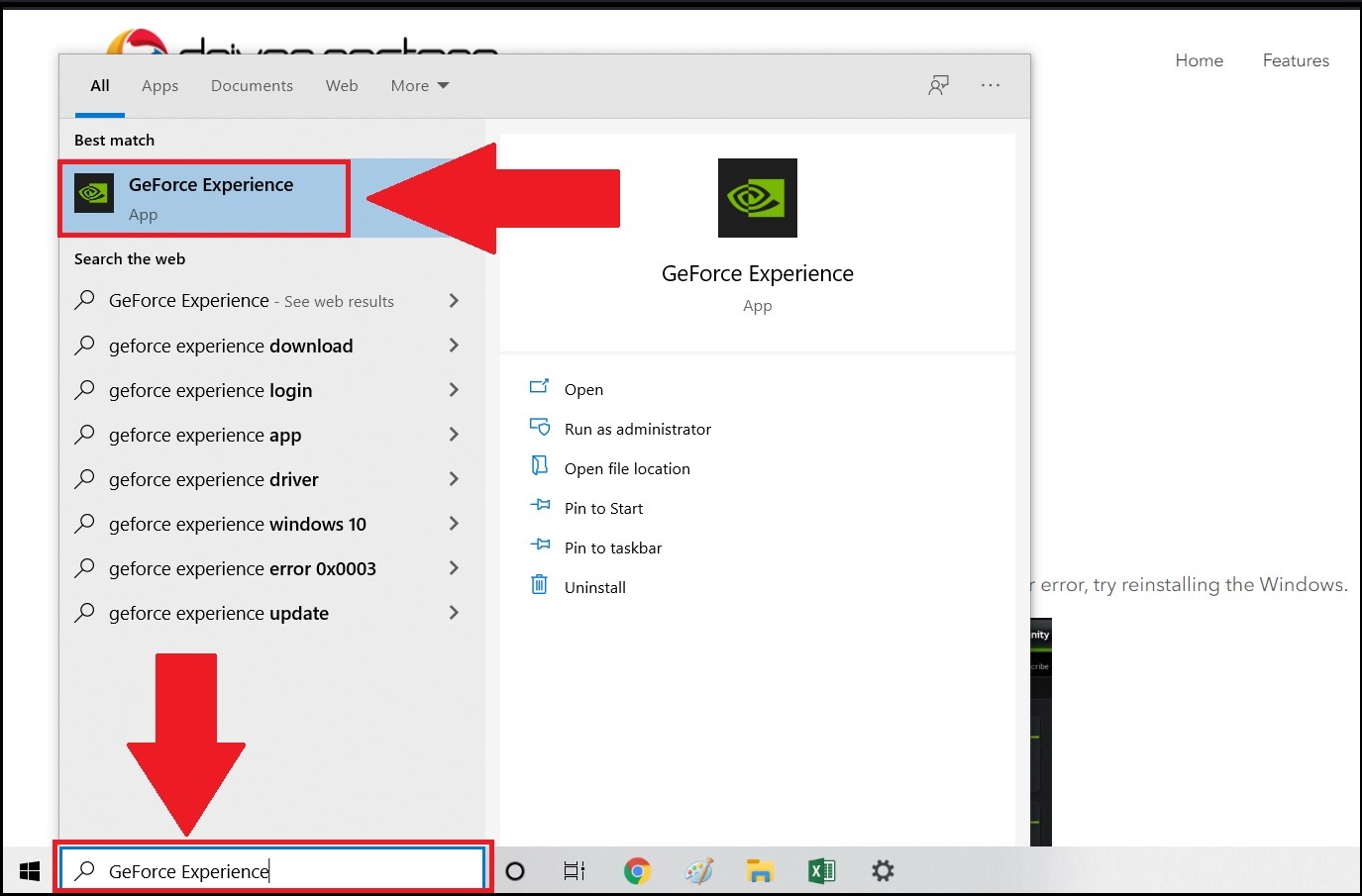Launch Excel from the taskbar
This screenshot has width=1362, height=896.
(821, 871)
